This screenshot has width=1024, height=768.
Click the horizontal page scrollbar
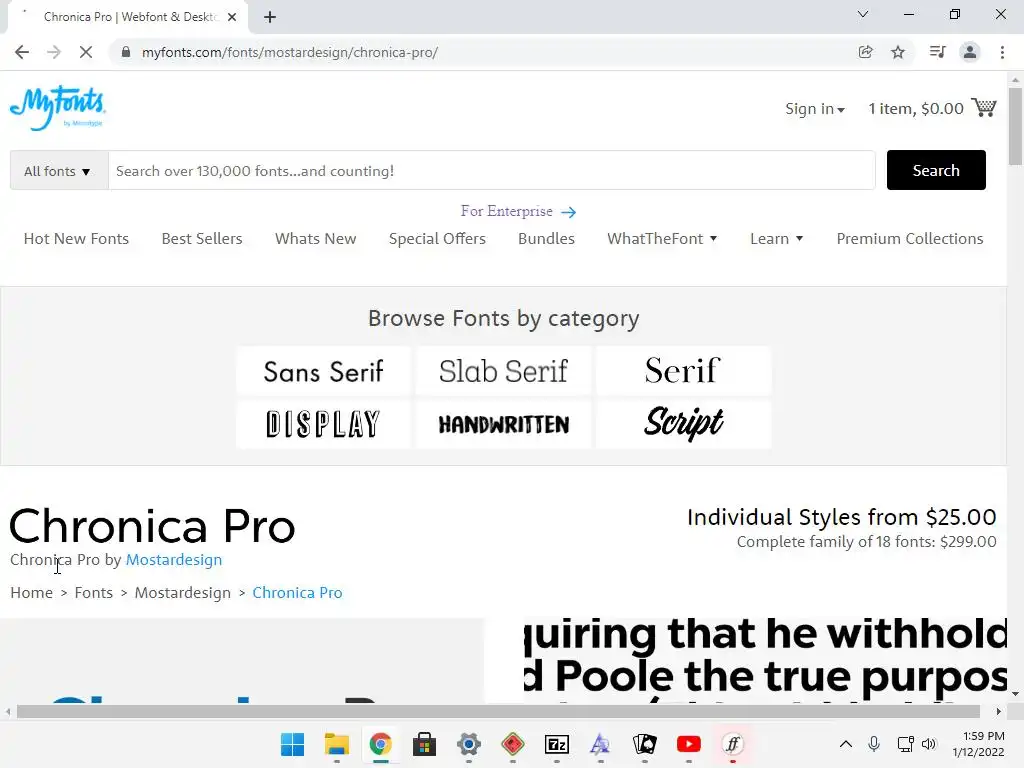click(498, 711)
